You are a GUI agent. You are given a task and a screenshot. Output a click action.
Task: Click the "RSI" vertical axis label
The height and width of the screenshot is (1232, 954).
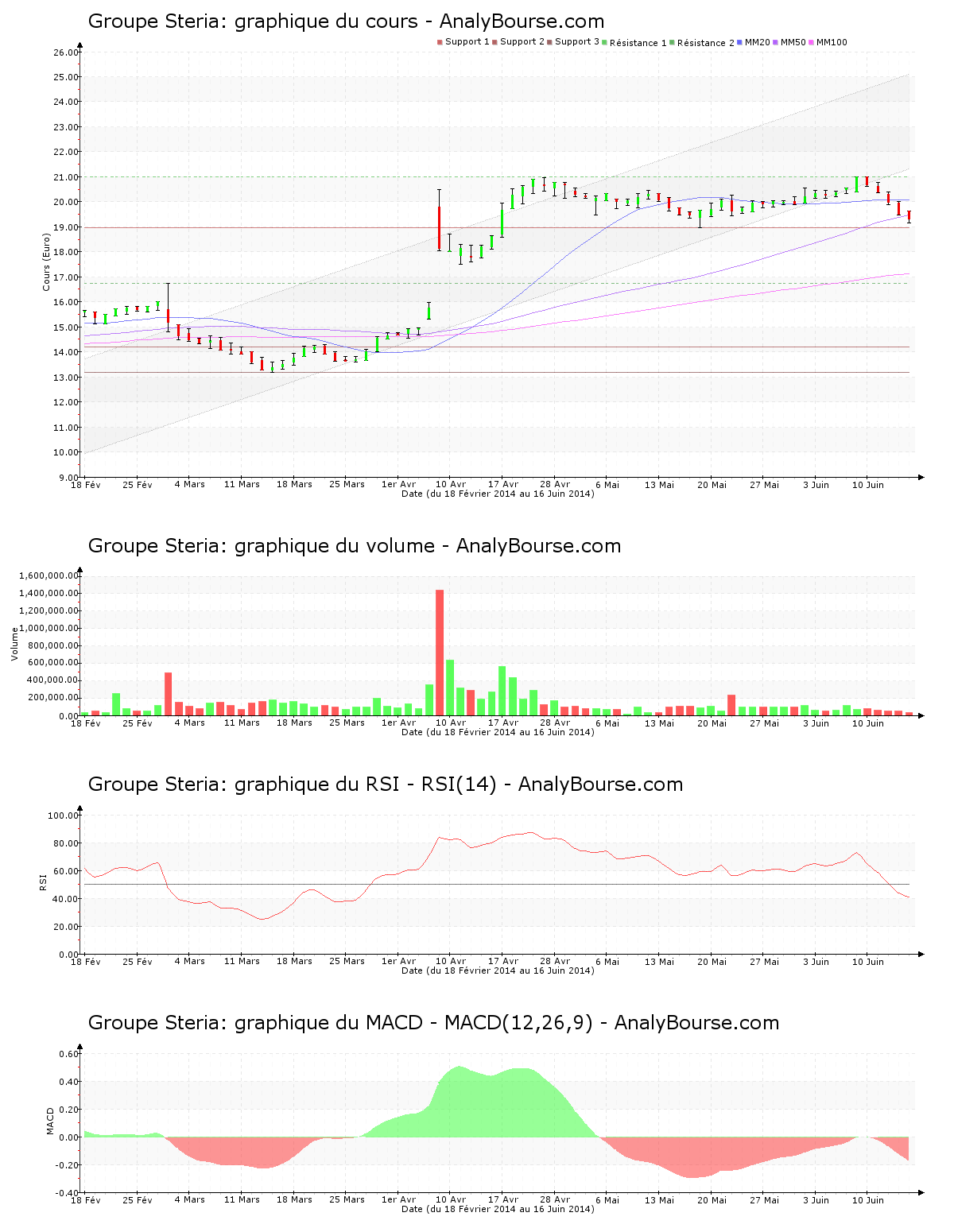(x=43, y=882)
